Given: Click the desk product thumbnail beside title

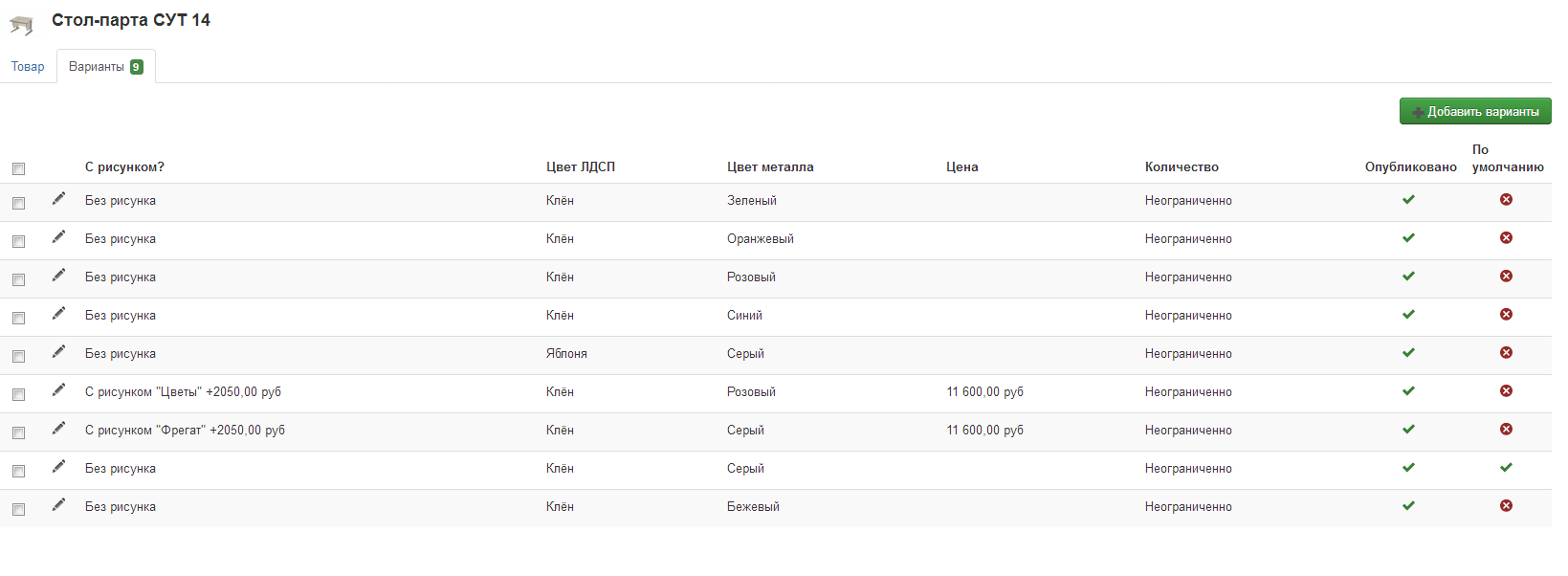Looking at the screenshot, I should (21, 24).
